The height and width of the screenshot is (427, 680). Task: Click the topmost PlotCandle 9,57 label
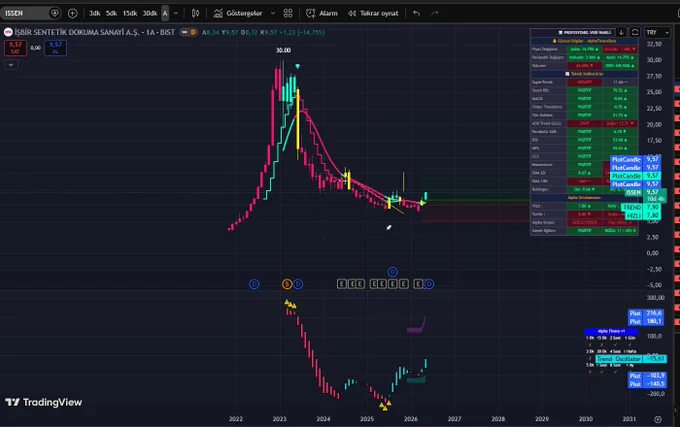point(636,159)
